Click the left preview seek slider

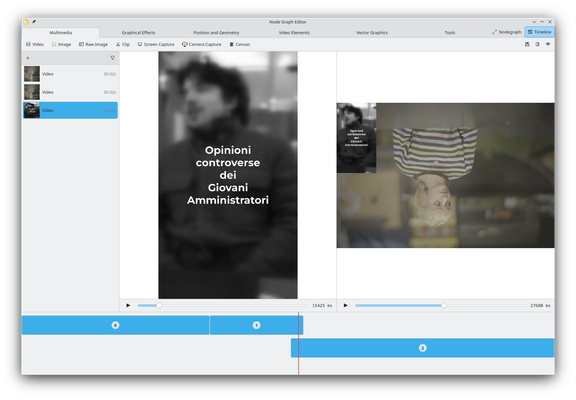coord(223,305)
